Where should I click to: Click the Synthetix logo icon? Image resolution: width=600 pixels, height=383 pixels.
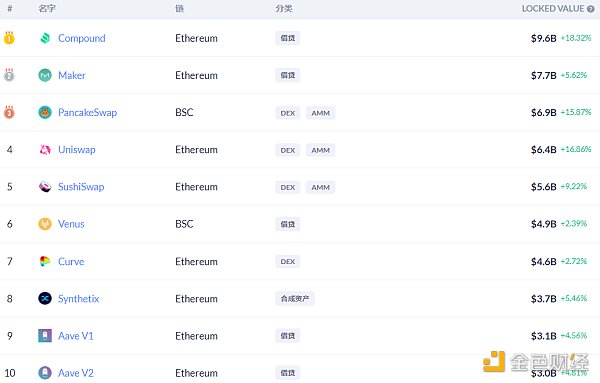tap(45, 298)
